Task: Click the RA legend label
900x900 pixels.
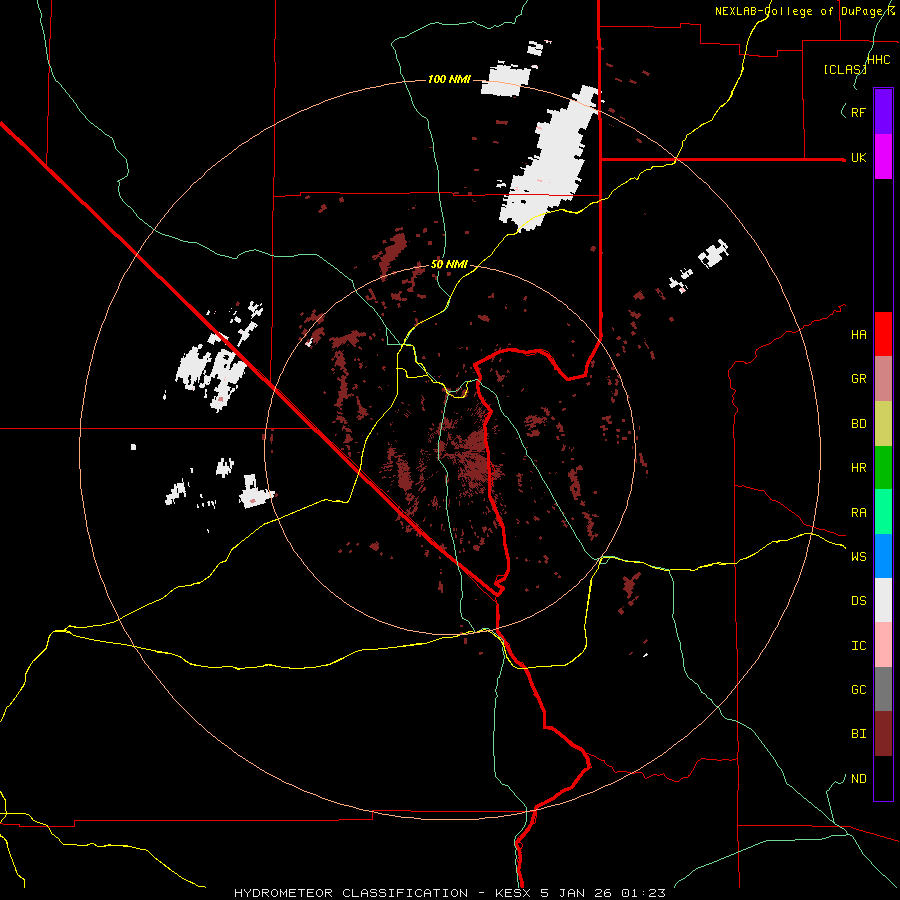Action: [859, 513]
